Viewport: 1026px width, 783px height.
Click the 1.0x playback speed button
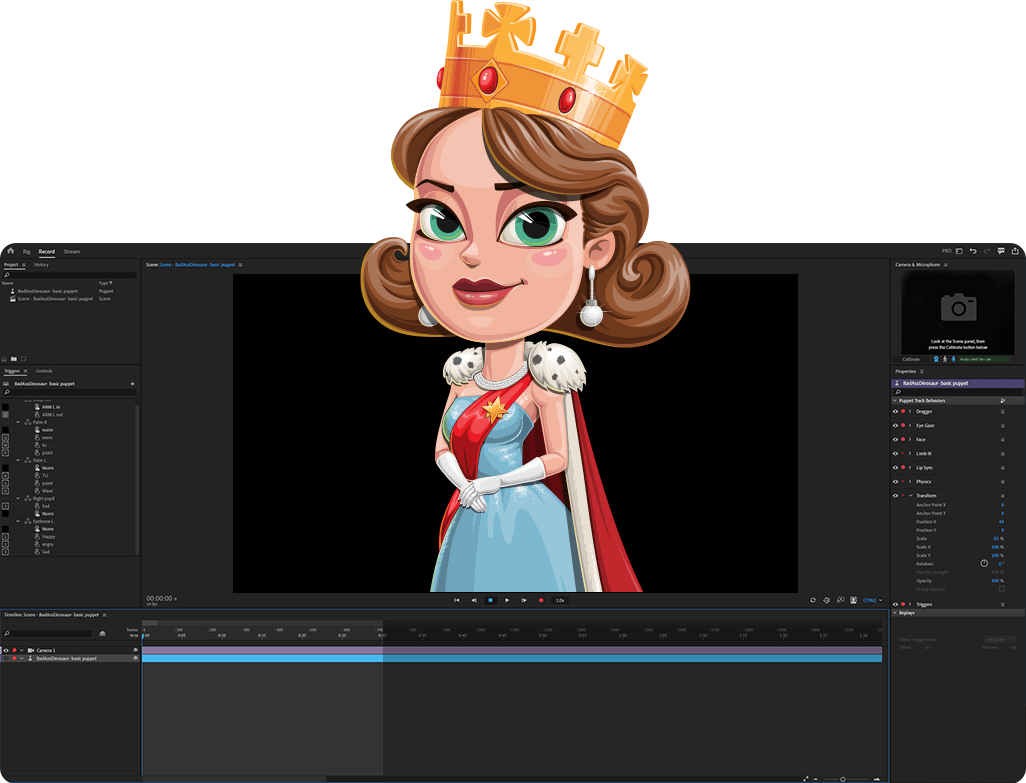pos(560,600)
